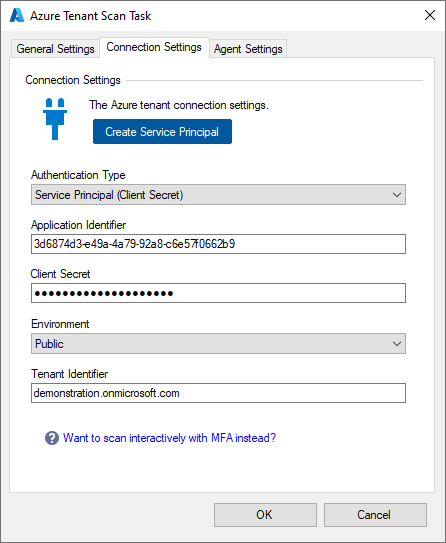Open the Agent Settings tab
The image size is (446, 543).
point(248,49)
